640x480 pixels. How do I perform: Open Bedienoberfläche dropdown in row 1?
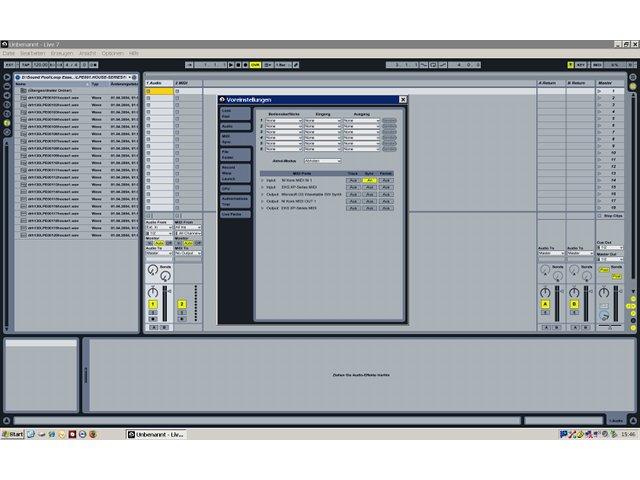tap(284, 121)
